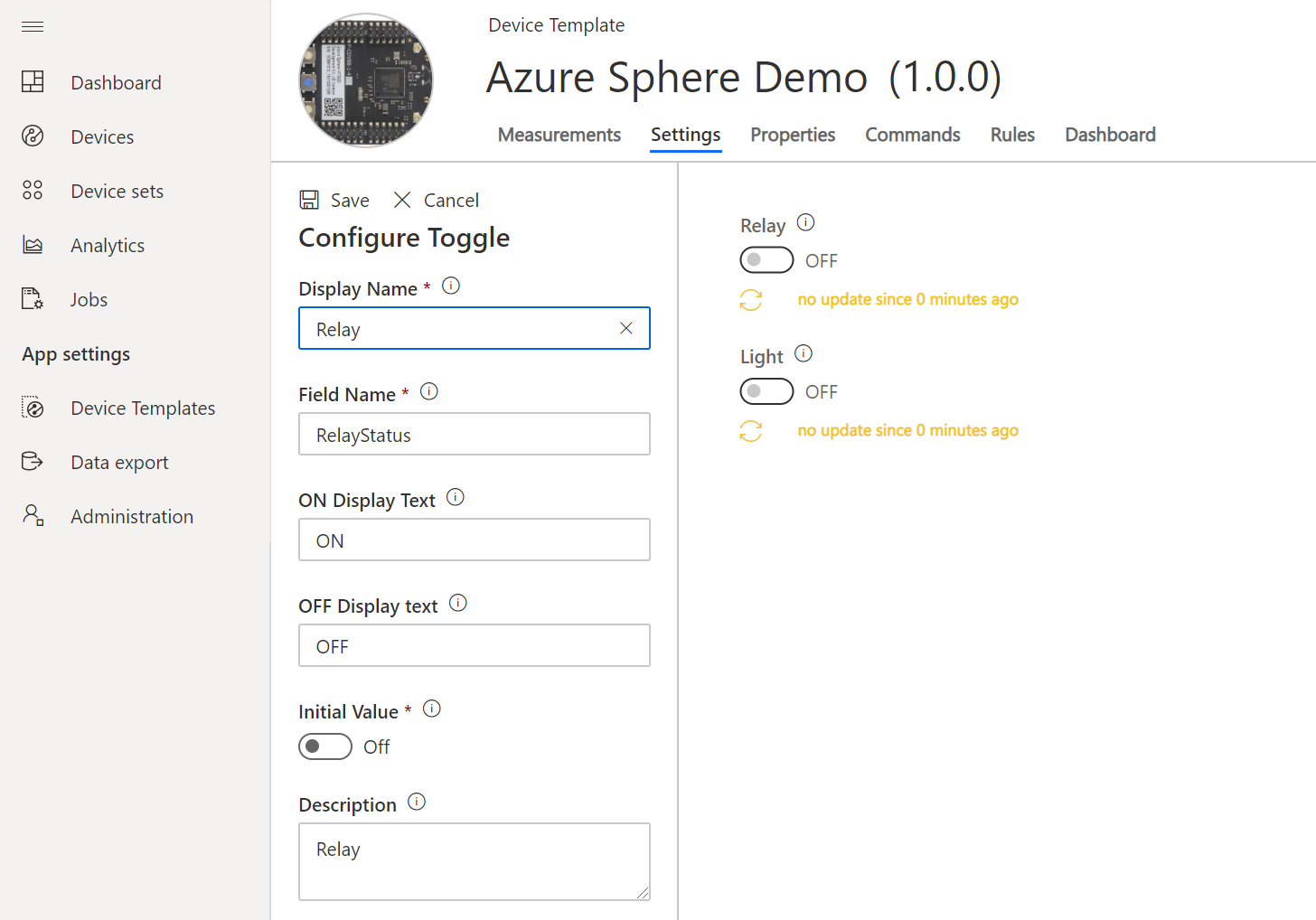1316x920 pixels.
Task: Toggle the Relay preview switch
Action: [766, 260]
